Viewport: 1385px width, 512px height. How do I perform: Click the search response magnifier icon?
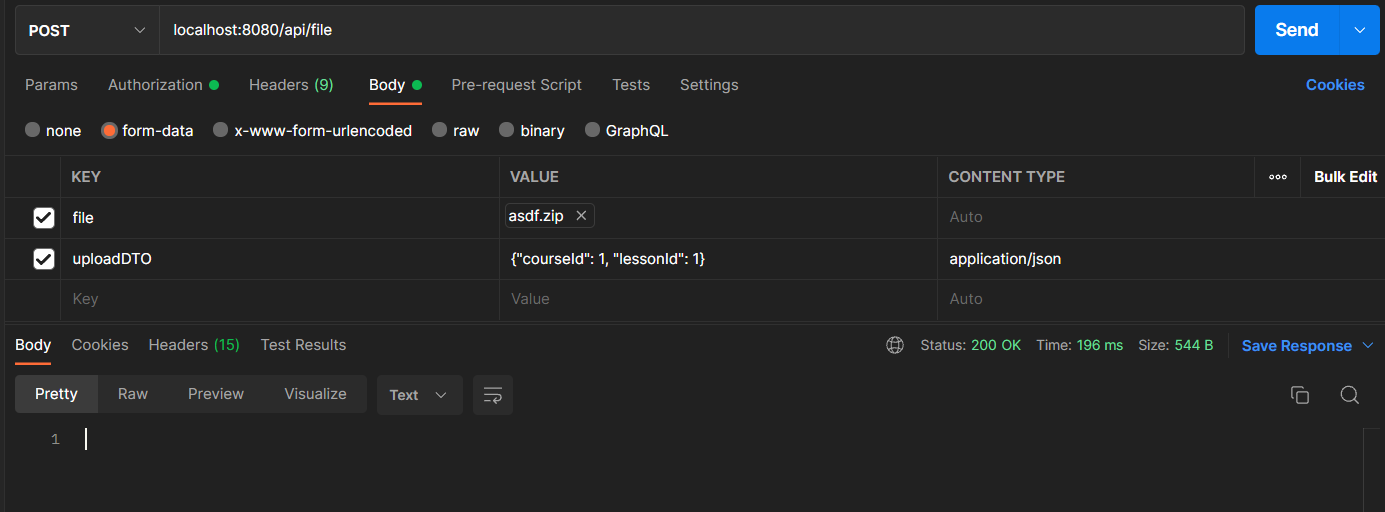pyautogui.click(x=1349, y=395)
